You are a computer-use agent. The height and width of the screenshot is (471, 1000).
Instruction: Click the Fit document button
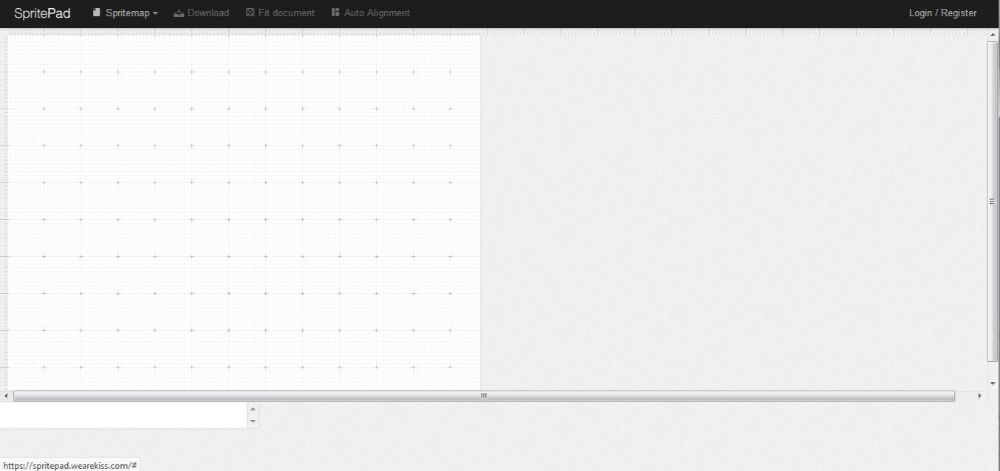(280, 13)
